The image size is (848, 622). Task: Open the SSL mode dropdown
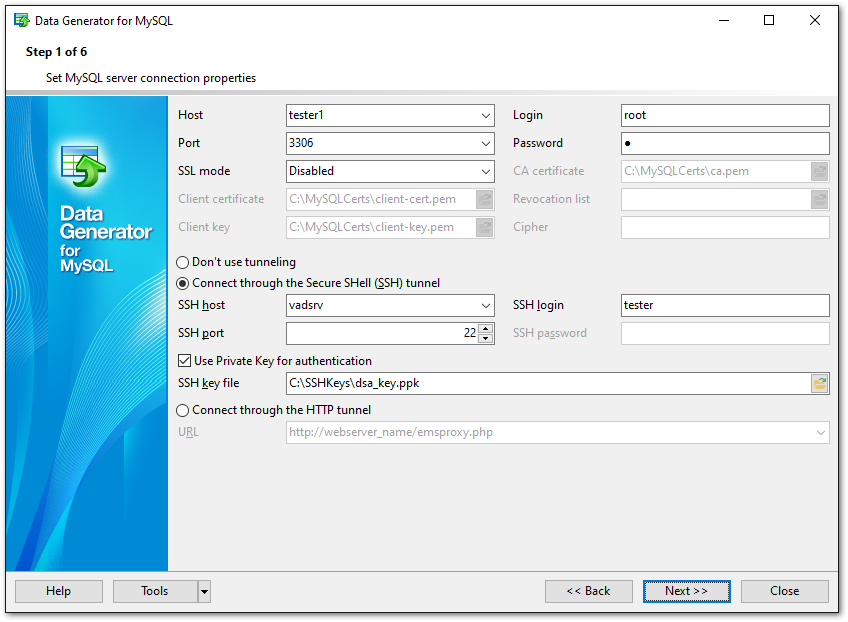(486, 172)
